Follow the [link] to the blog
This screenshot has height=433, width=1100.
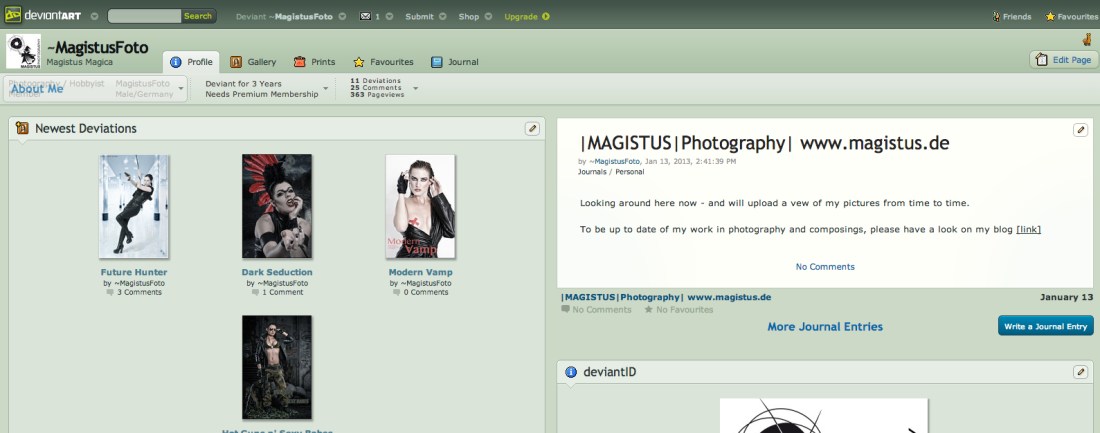[1028, 229]
